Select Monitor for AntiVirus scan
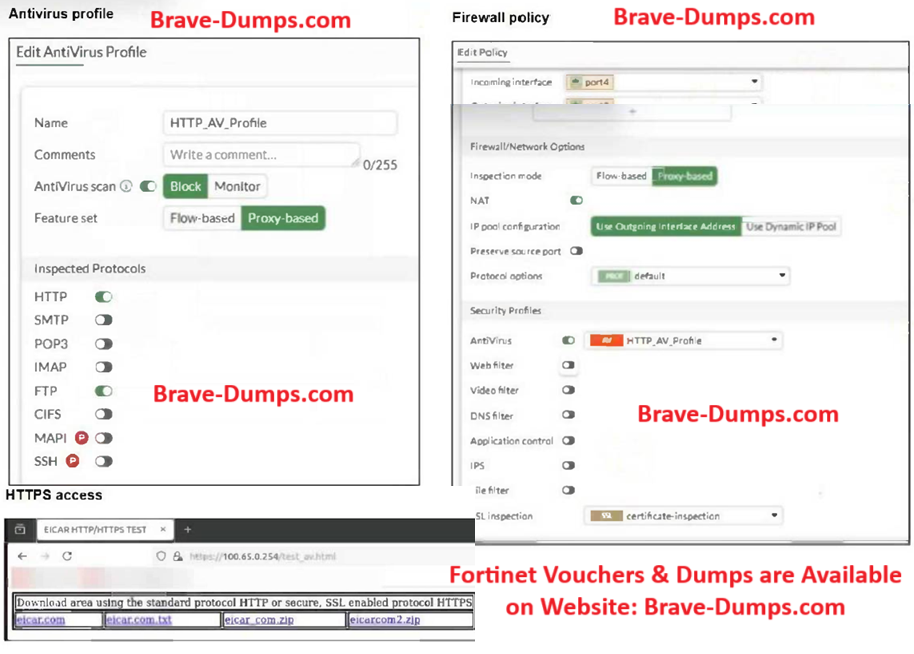This screenshot has width=914, height=654. [x=237, y=186]
